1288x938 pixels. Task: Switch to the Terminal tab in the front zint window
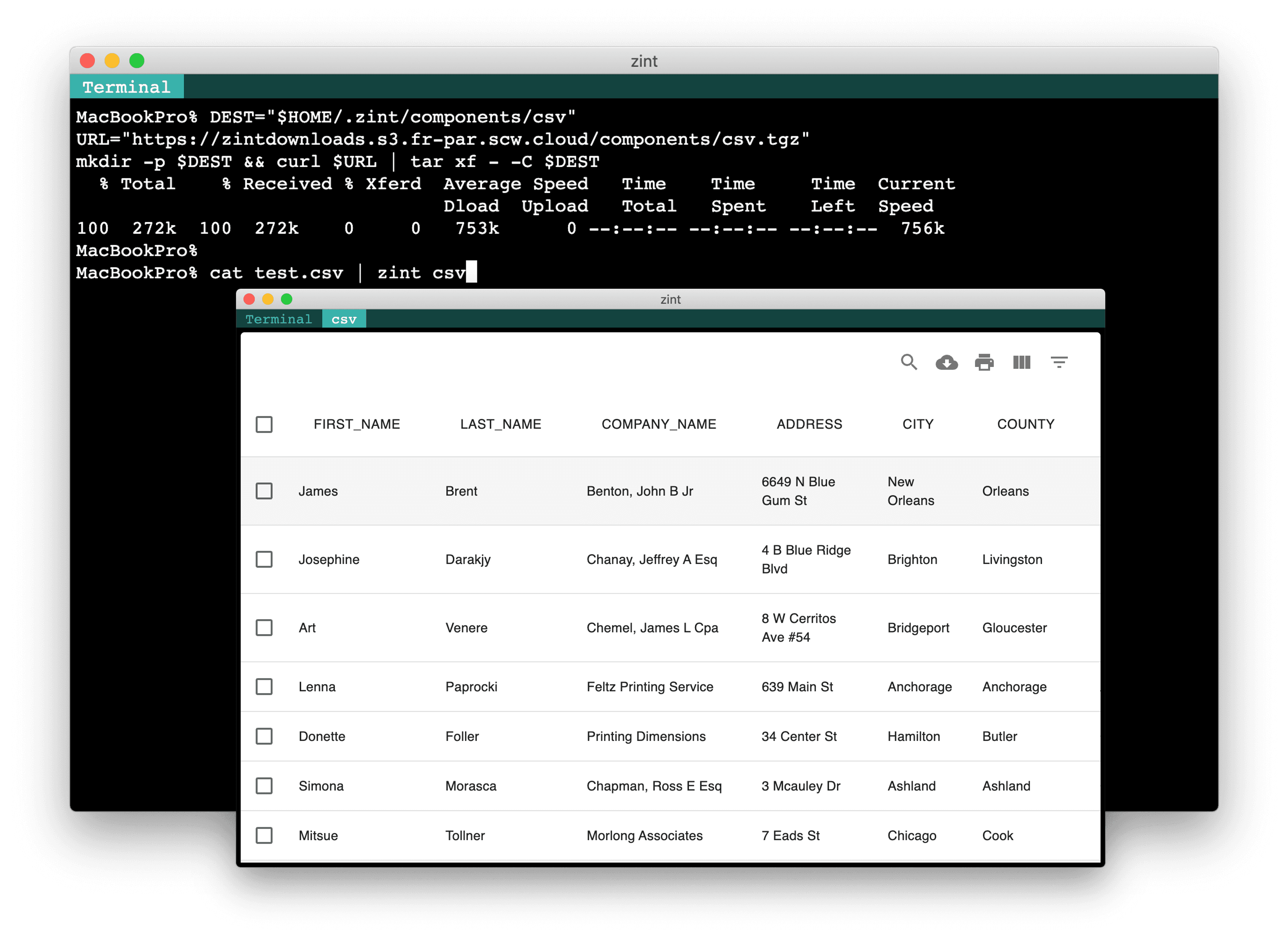coord(279,319)
